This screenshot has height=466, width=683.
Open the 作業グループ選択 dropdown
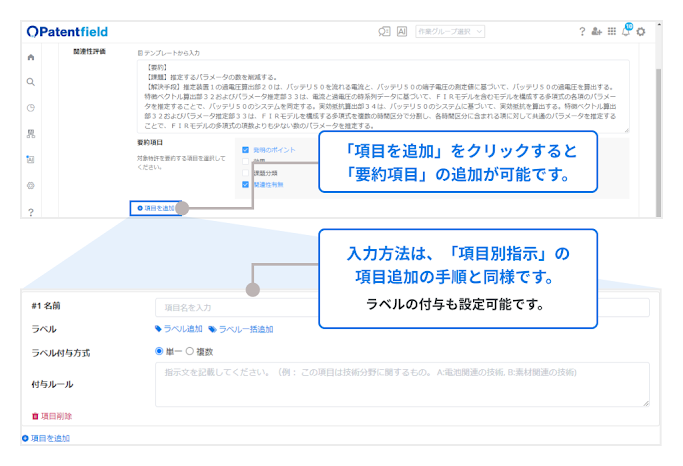[450, 32]
